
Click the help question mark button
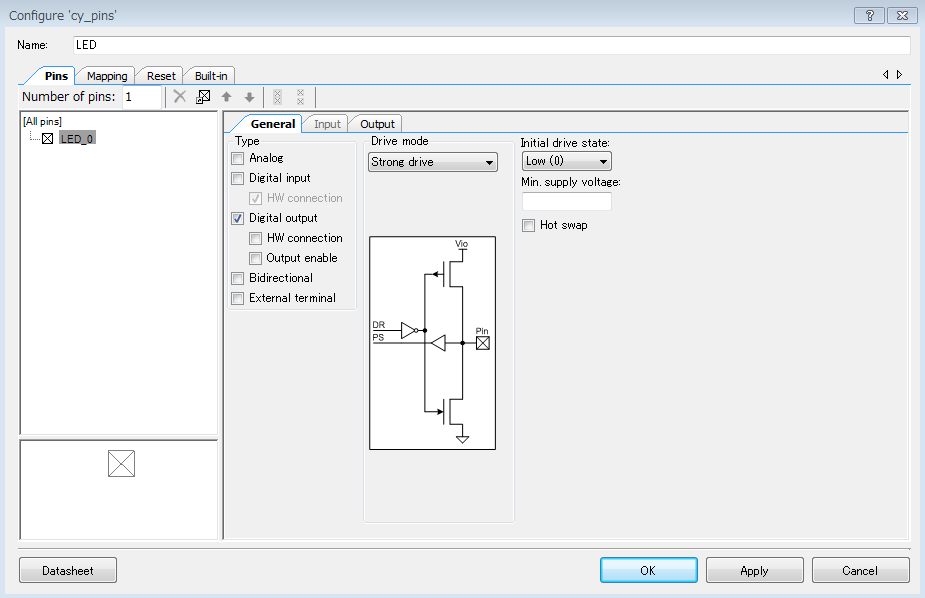pos(870,15)
